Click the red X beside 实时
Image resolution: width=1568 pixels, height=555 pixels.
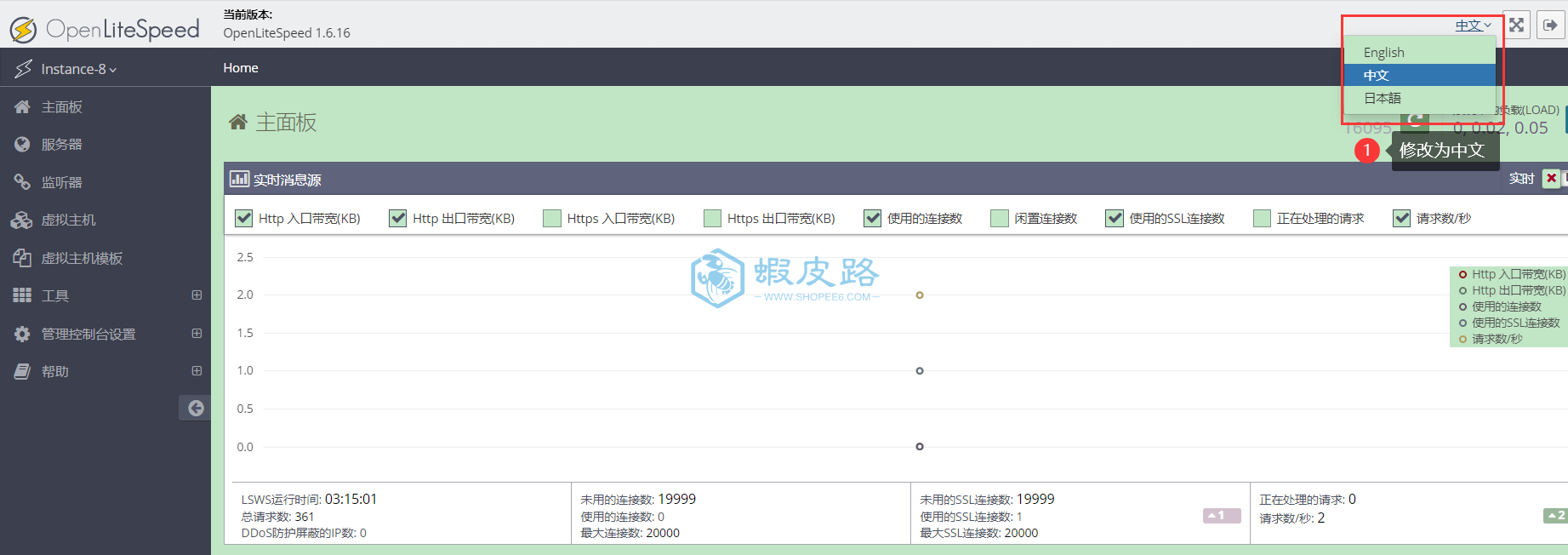(x=1552, y=178)
